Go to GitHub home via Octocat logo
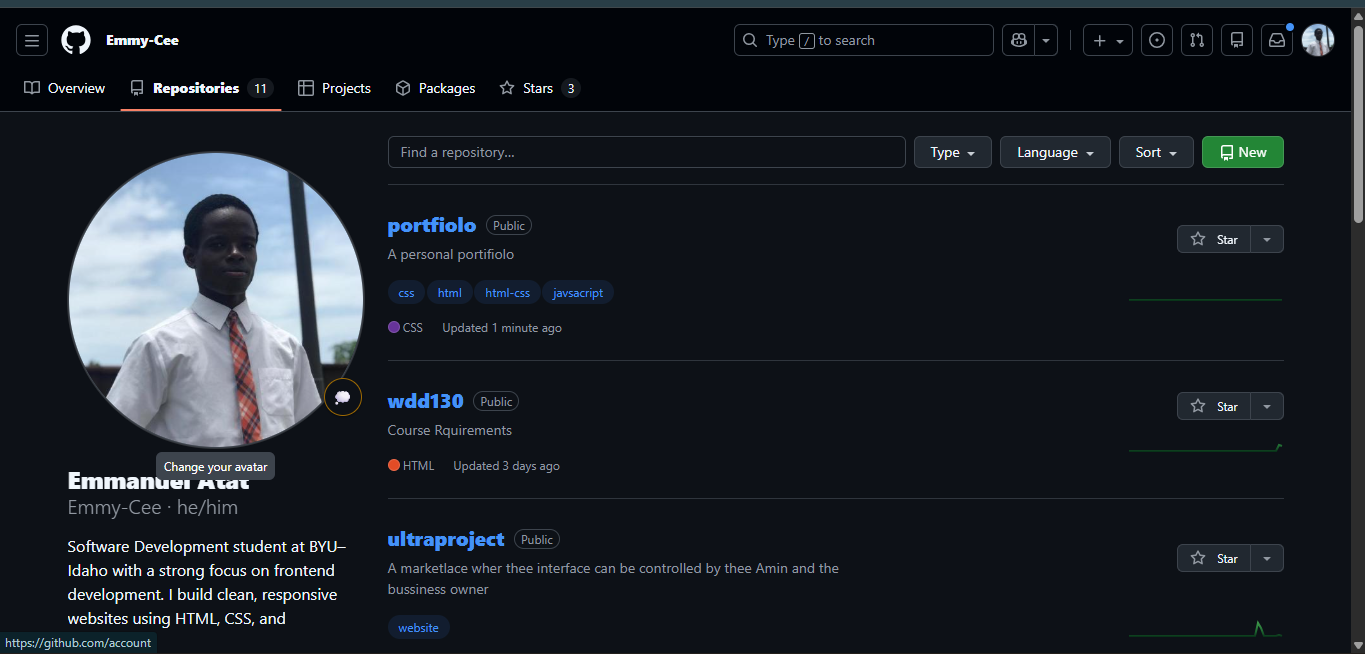Image resolution: width=1365 pixels, height=654 pixels. pos(76,41)
